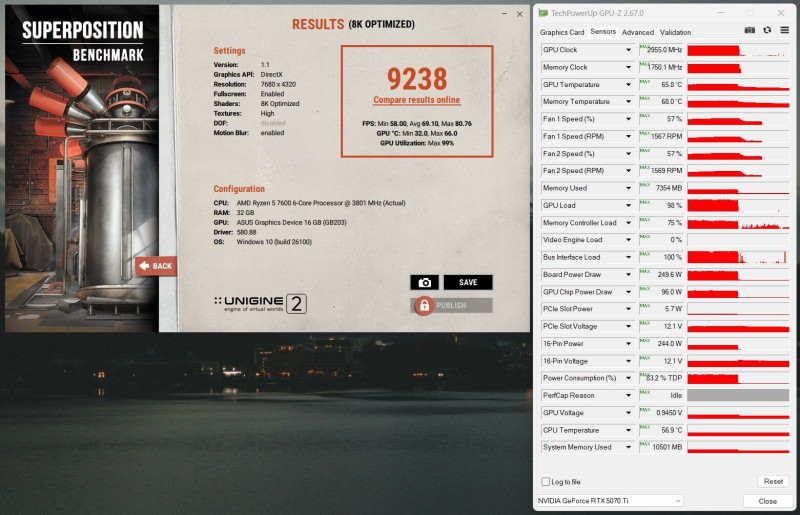Click the 9238 benchmark score
The image size is (800, 515).
[417, 79]
